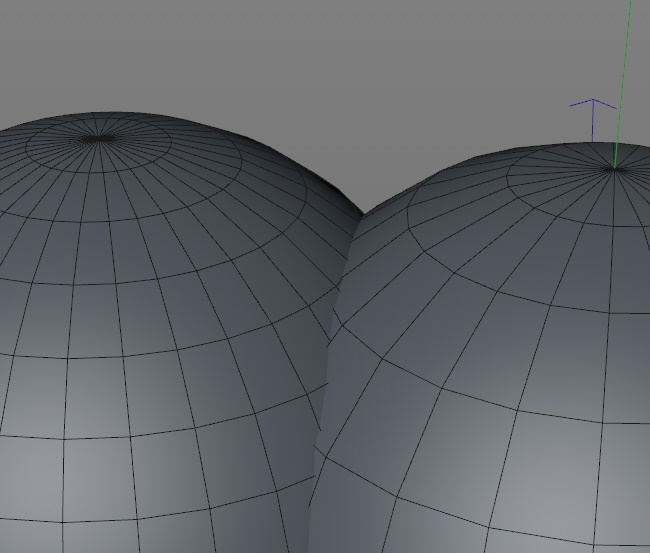Select the green axis line above the right sphere
The height and width of the screenshot is (553, 650).
[x=623, y=84]
